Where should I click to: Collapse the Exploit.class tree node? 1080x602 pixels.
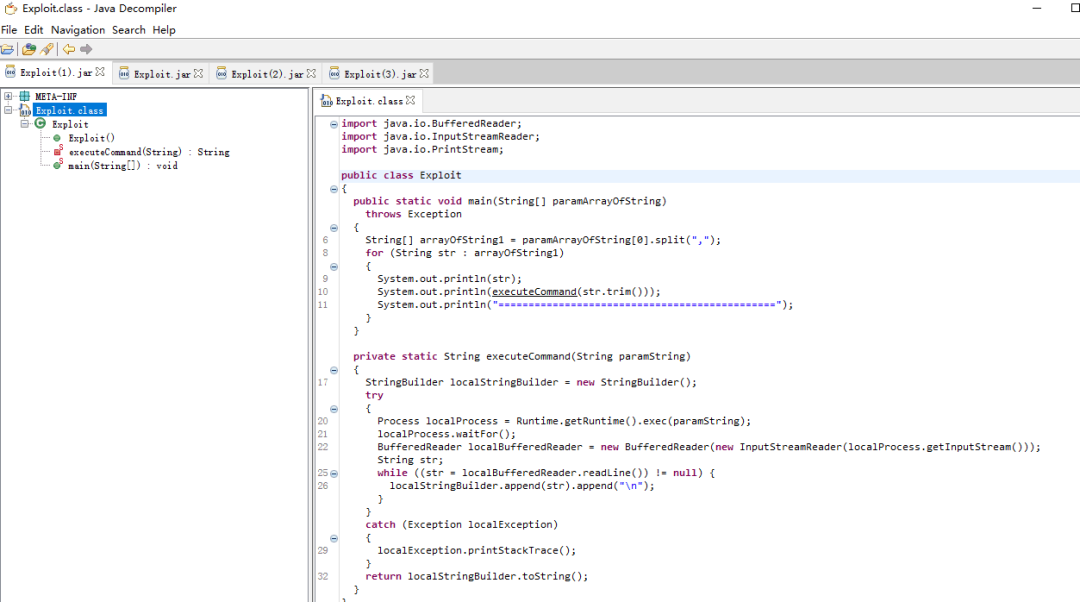point(8,110)
